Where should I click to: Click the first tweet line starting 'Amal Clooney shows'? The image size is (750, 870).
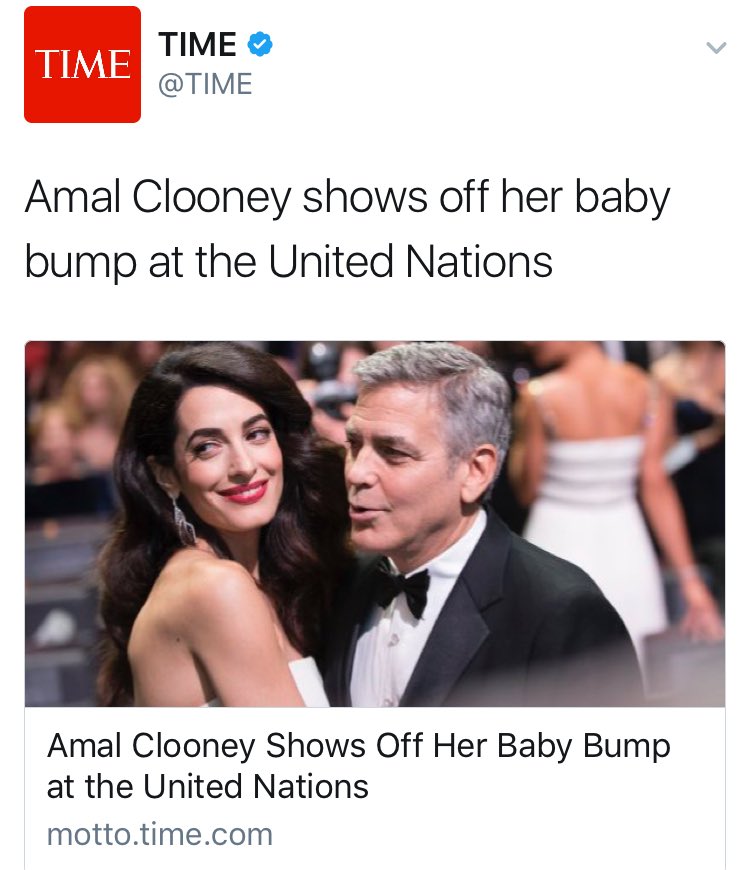(347, 198)
